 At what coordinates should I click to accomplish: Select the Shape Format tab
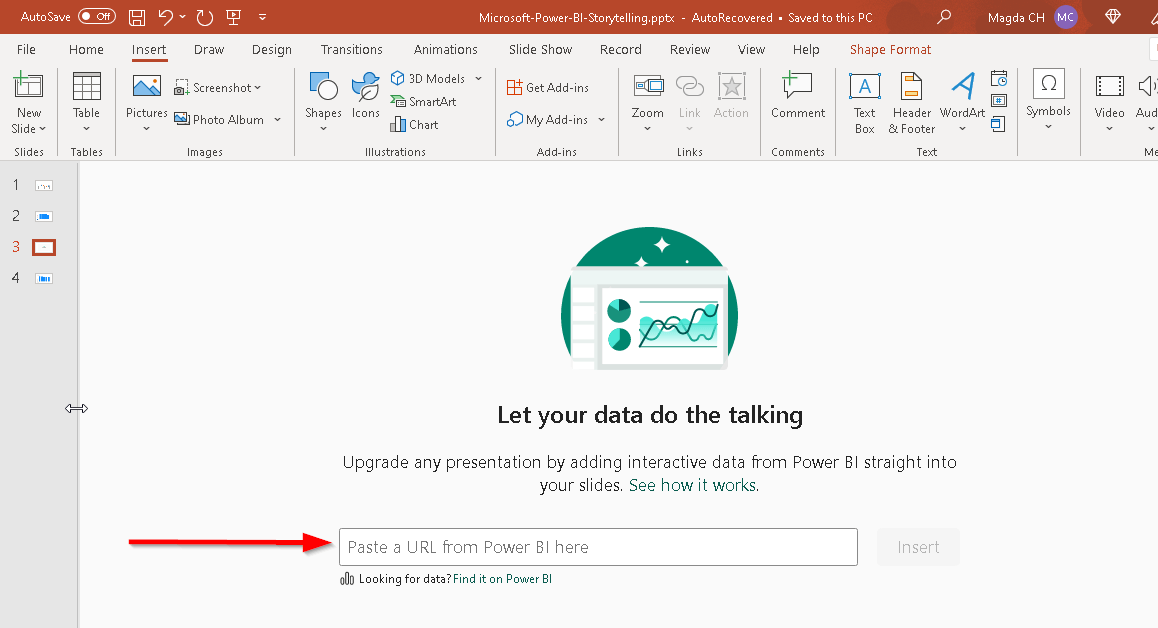click(x=890, y=50)
